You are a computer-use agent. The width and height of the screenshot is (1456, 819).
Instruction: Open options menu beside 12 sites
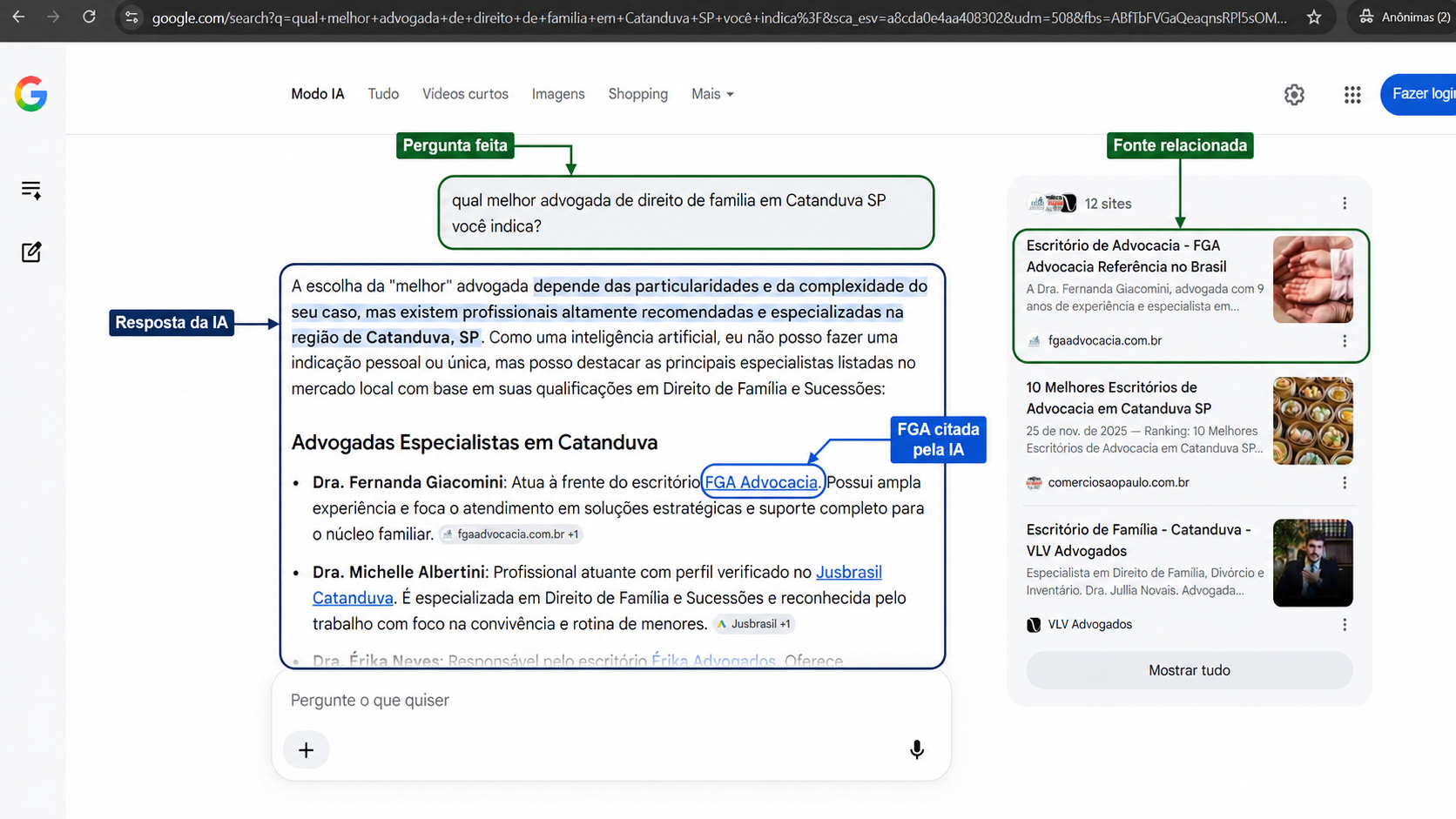(1345, 204)
